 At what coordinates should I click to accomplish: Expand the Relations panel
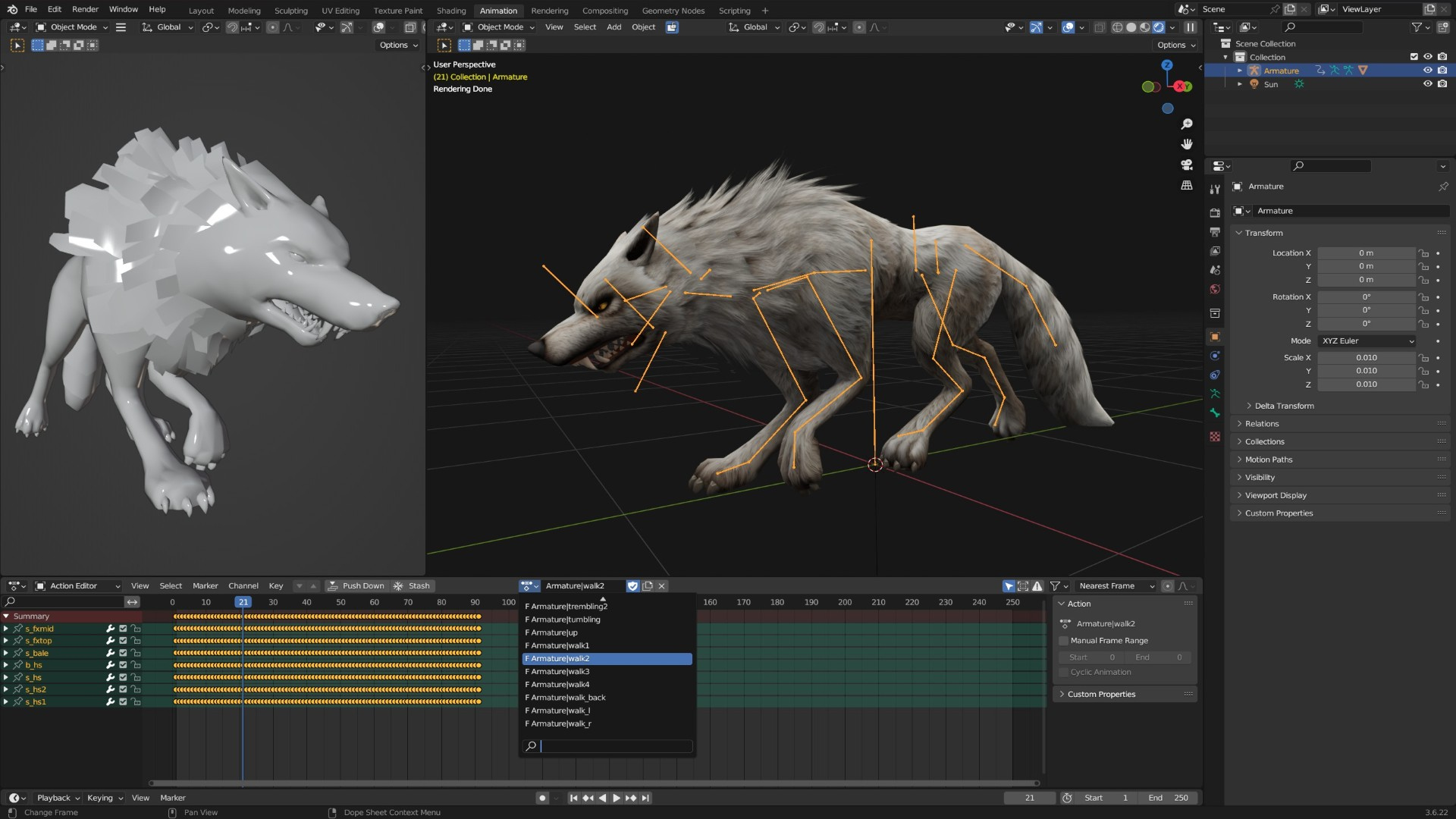coord(1261,424)
